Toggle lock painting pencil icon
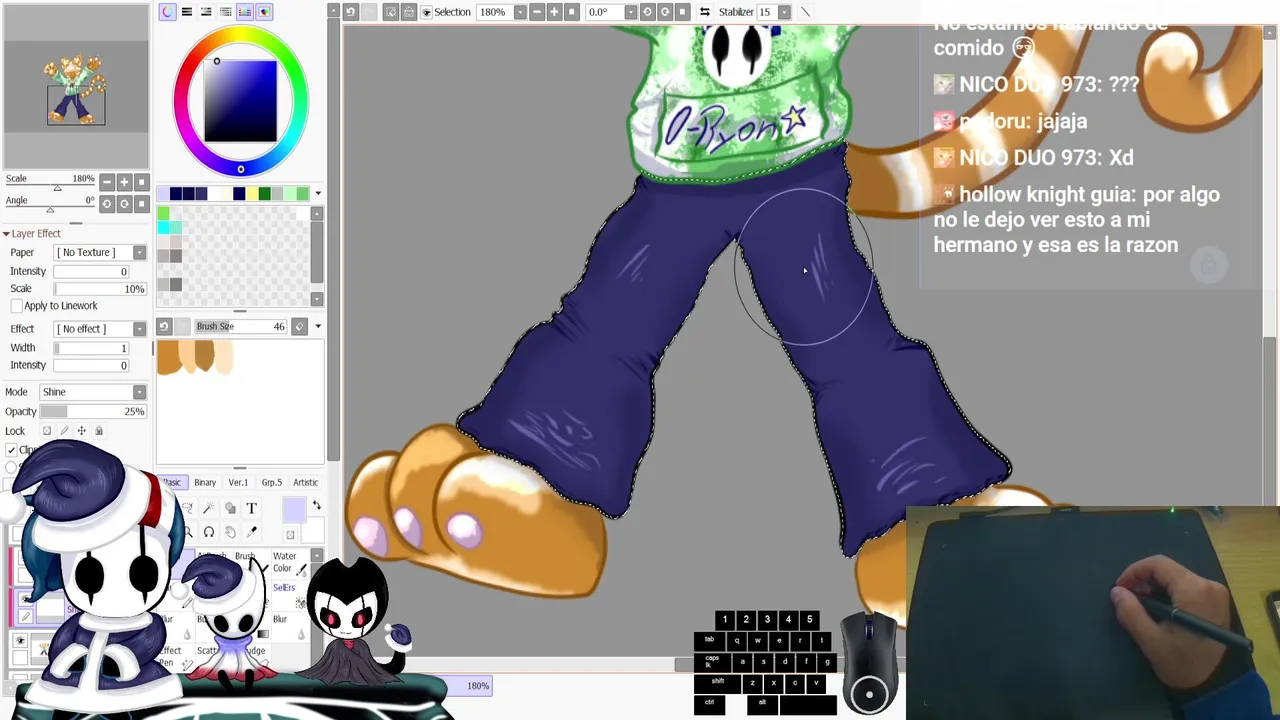 (x=65, y=431)
